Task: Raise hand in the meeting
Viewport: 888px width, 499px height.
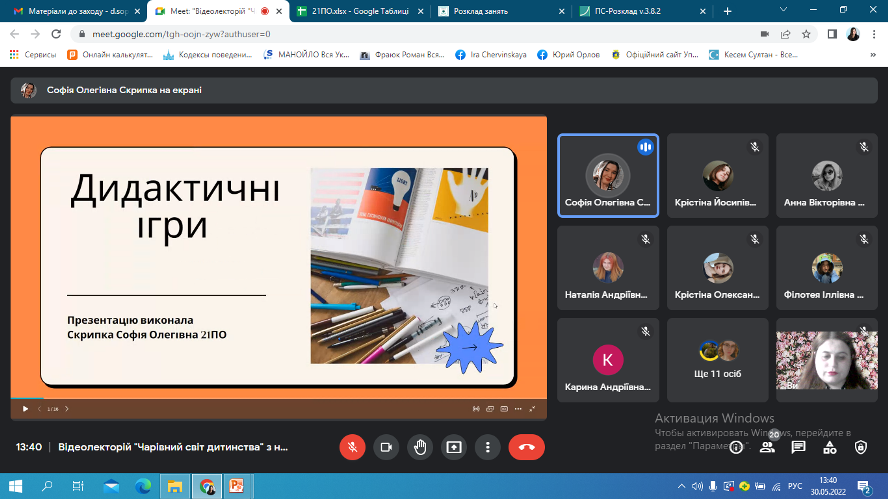Action: click(420, 447)
